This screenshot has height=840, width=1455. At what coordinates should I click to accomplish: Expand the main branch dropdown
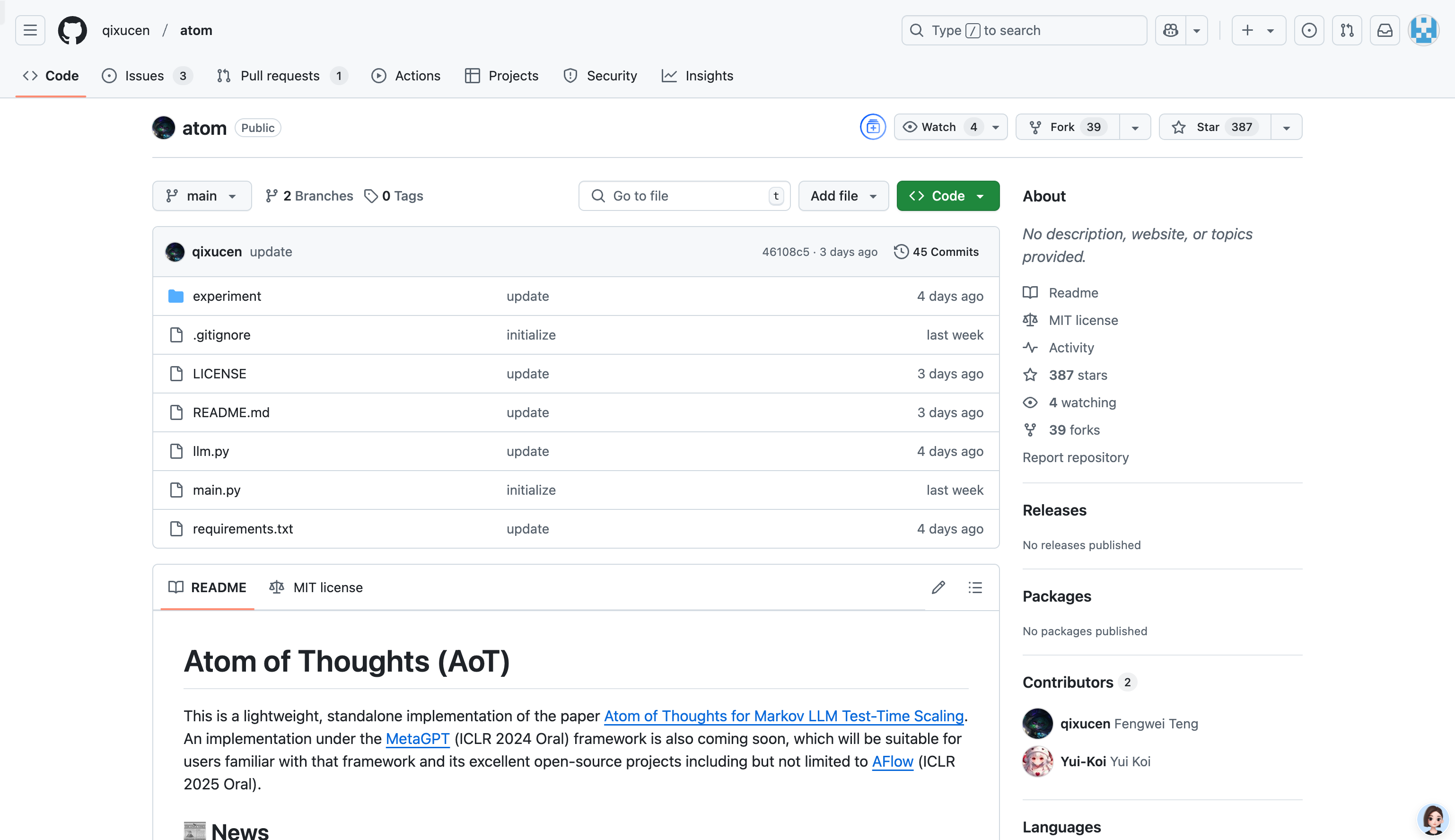coord(202,196)
